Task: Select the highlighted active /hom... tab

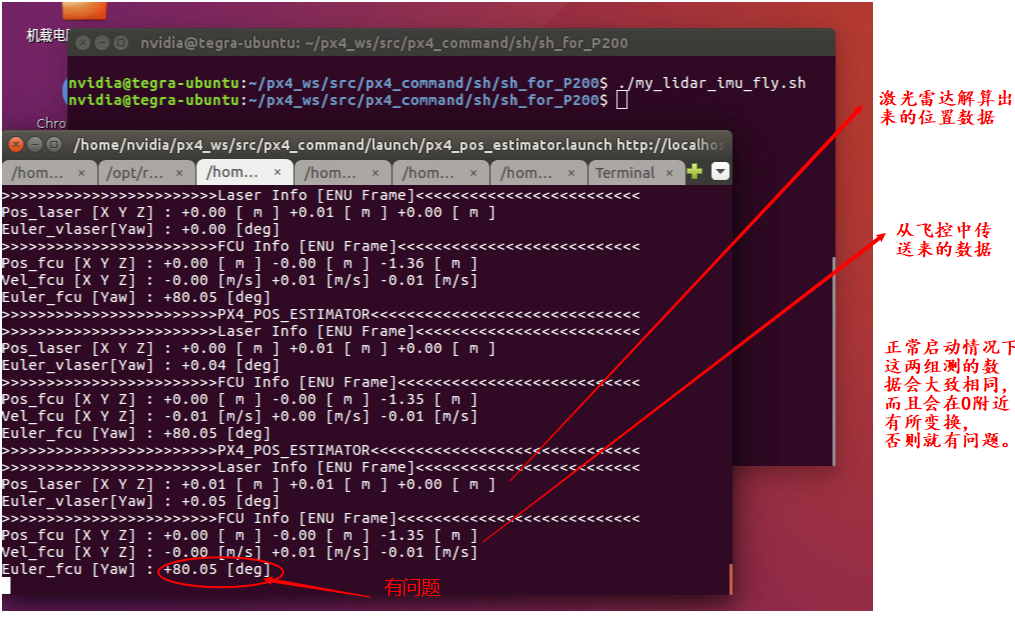Action: (x=243, y=172)
